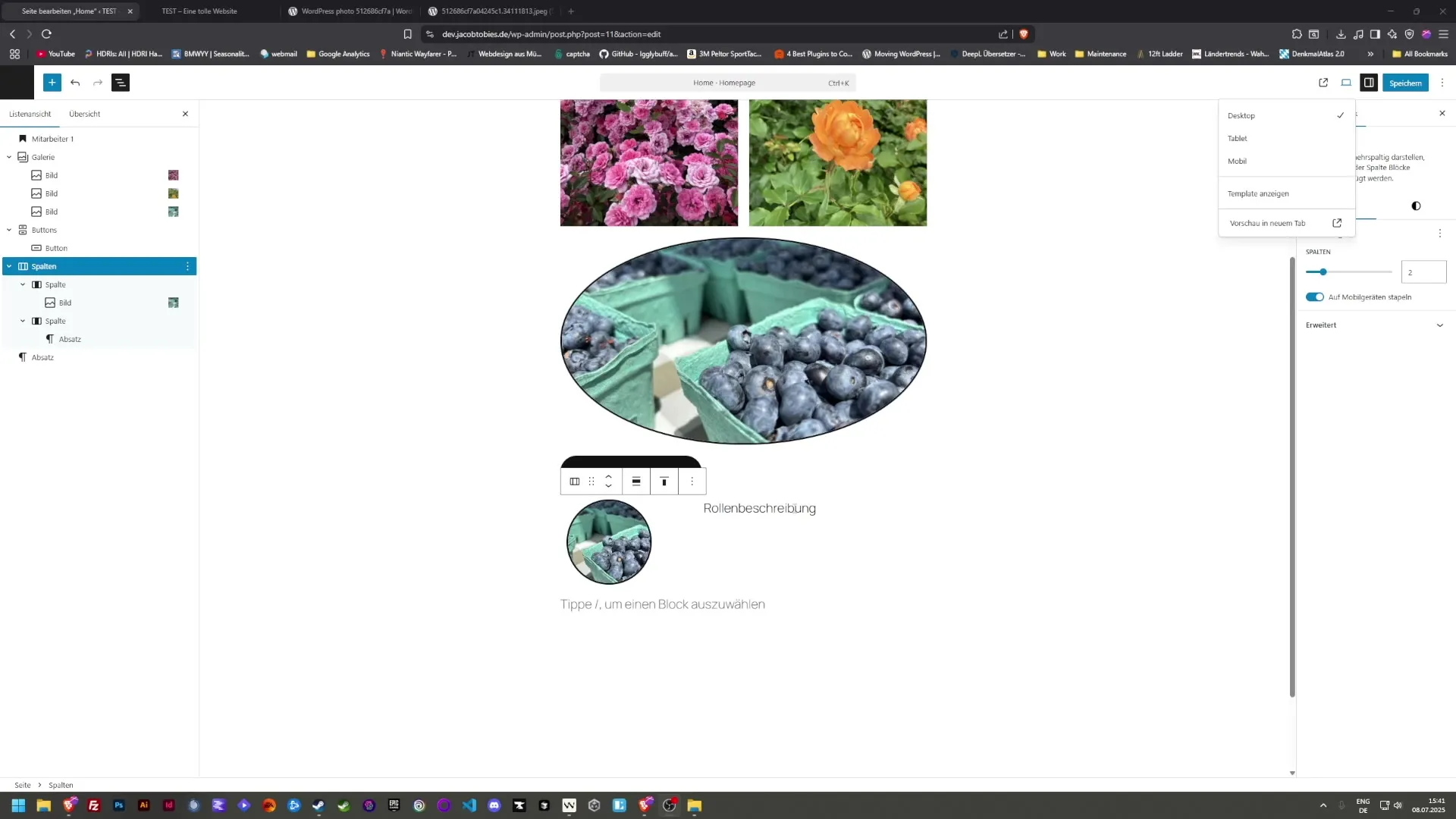Click the Speichern button
Screen dimensions: 1456x819
click(1404, 83)
